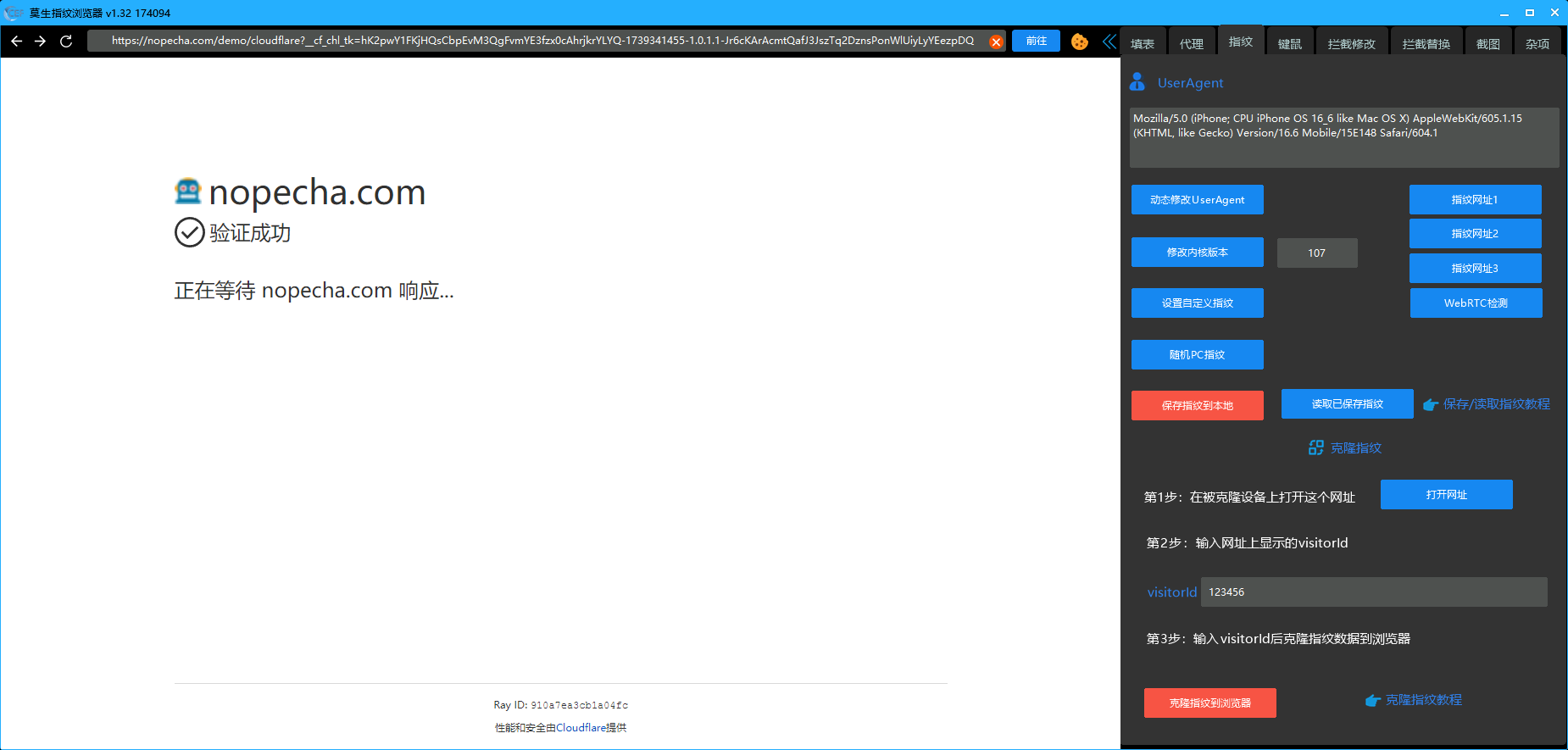Switch to the 拦截替换 tab
Image resolution: width=1568 pixels, height=750 pixels.
[x=1426, y=44]
